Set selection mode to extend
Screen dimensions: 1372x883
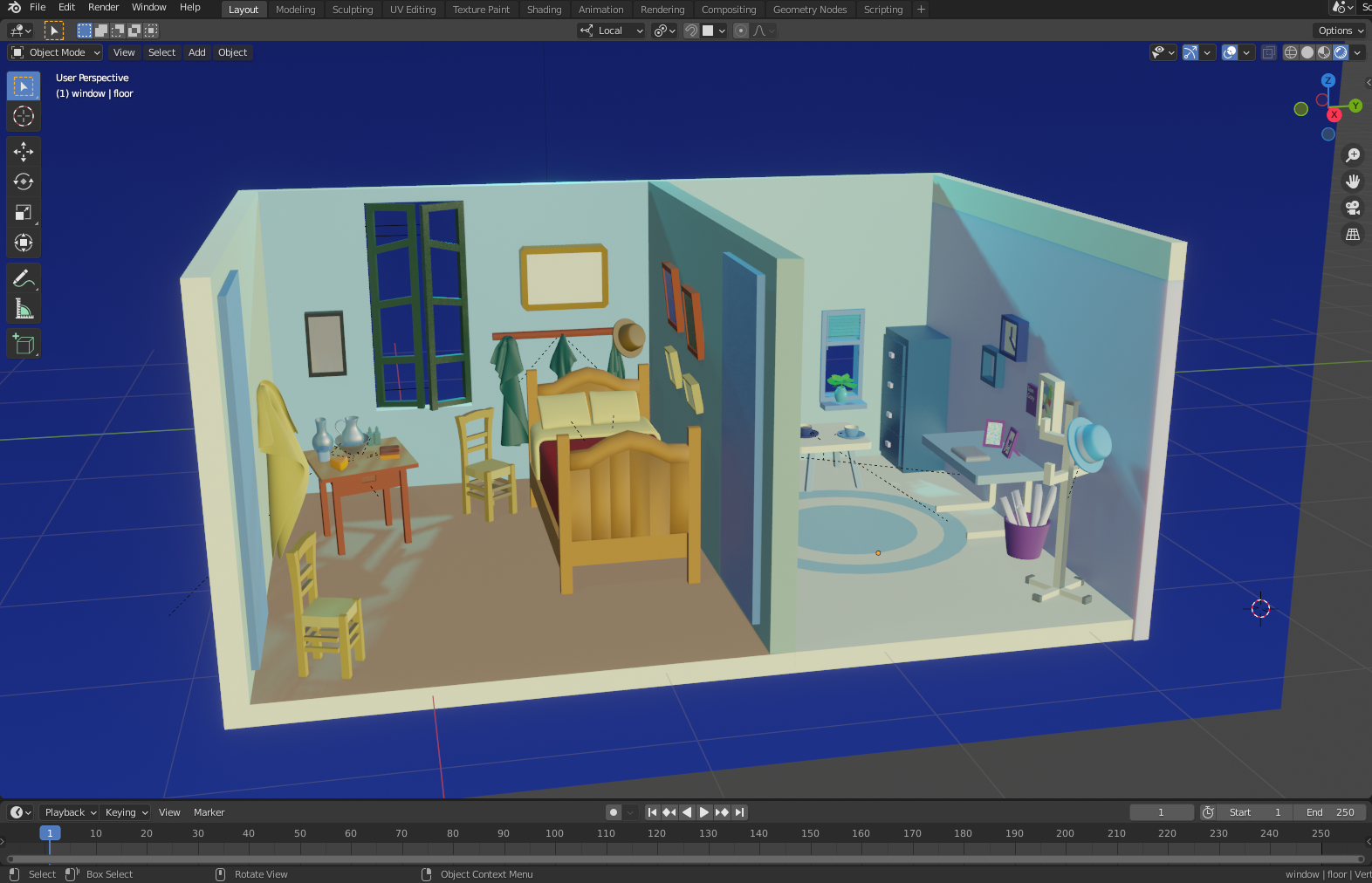(x=101, y=31)
